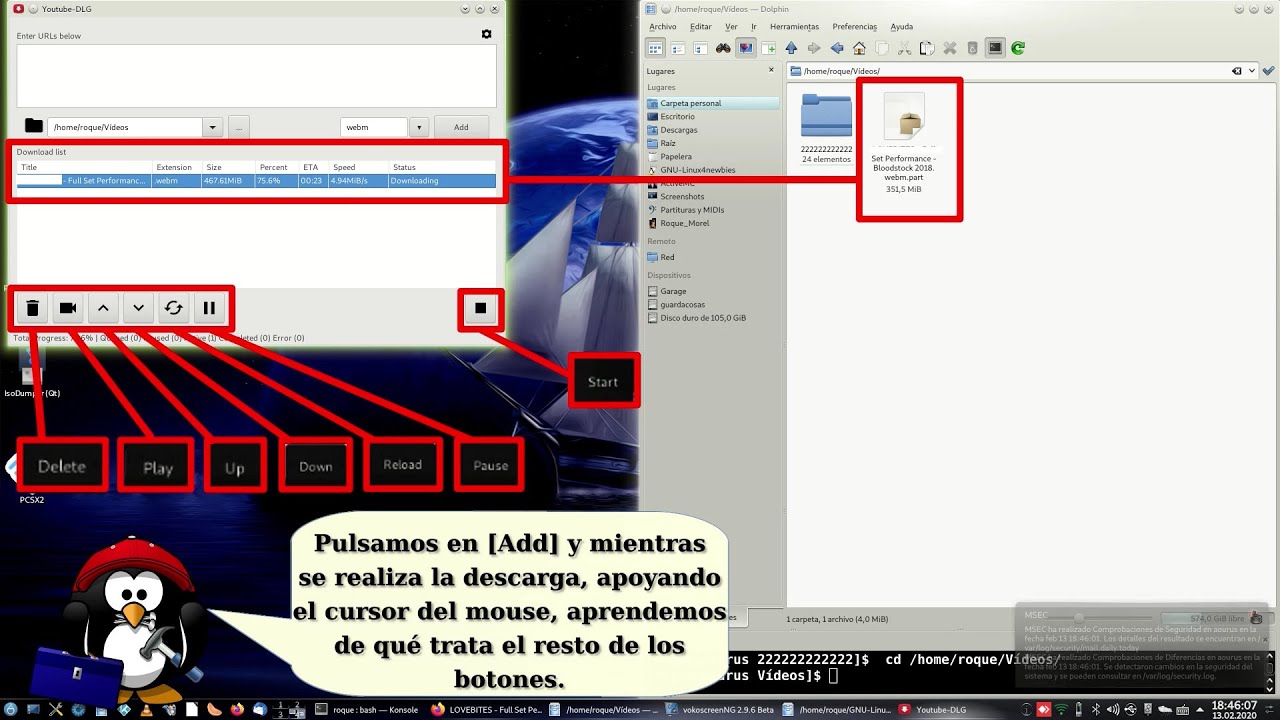Go up one folder with blue up arrow

tap(791, 48)
